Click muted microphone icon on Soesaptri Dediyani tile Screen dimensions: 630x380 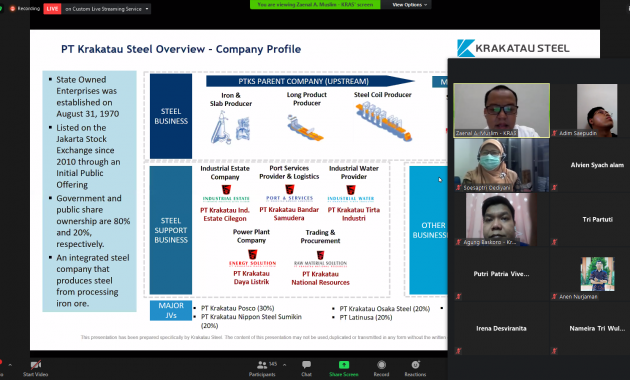click(458, 188)
